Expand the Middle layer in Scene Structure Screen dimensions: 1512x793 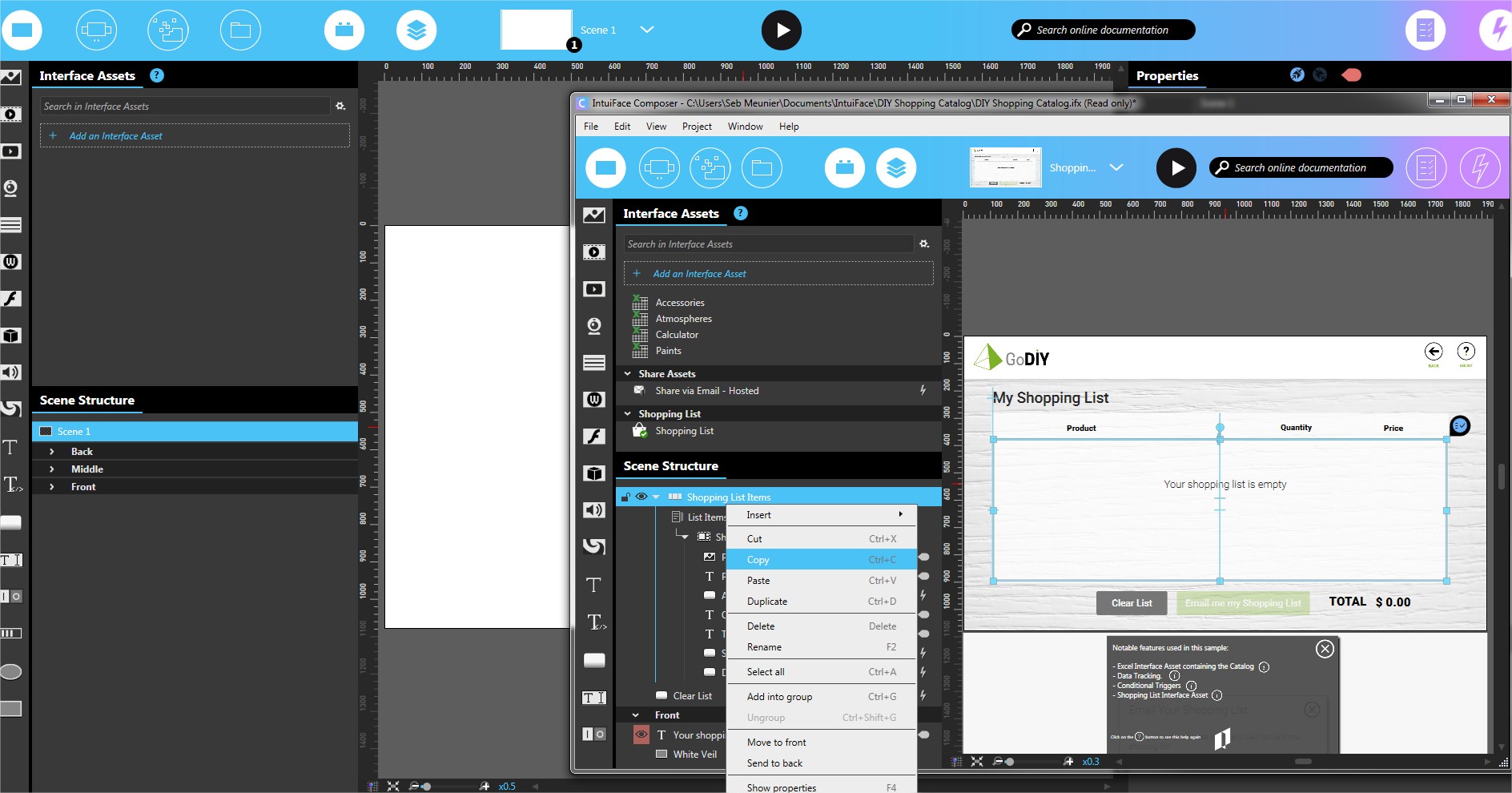(52, 469)
